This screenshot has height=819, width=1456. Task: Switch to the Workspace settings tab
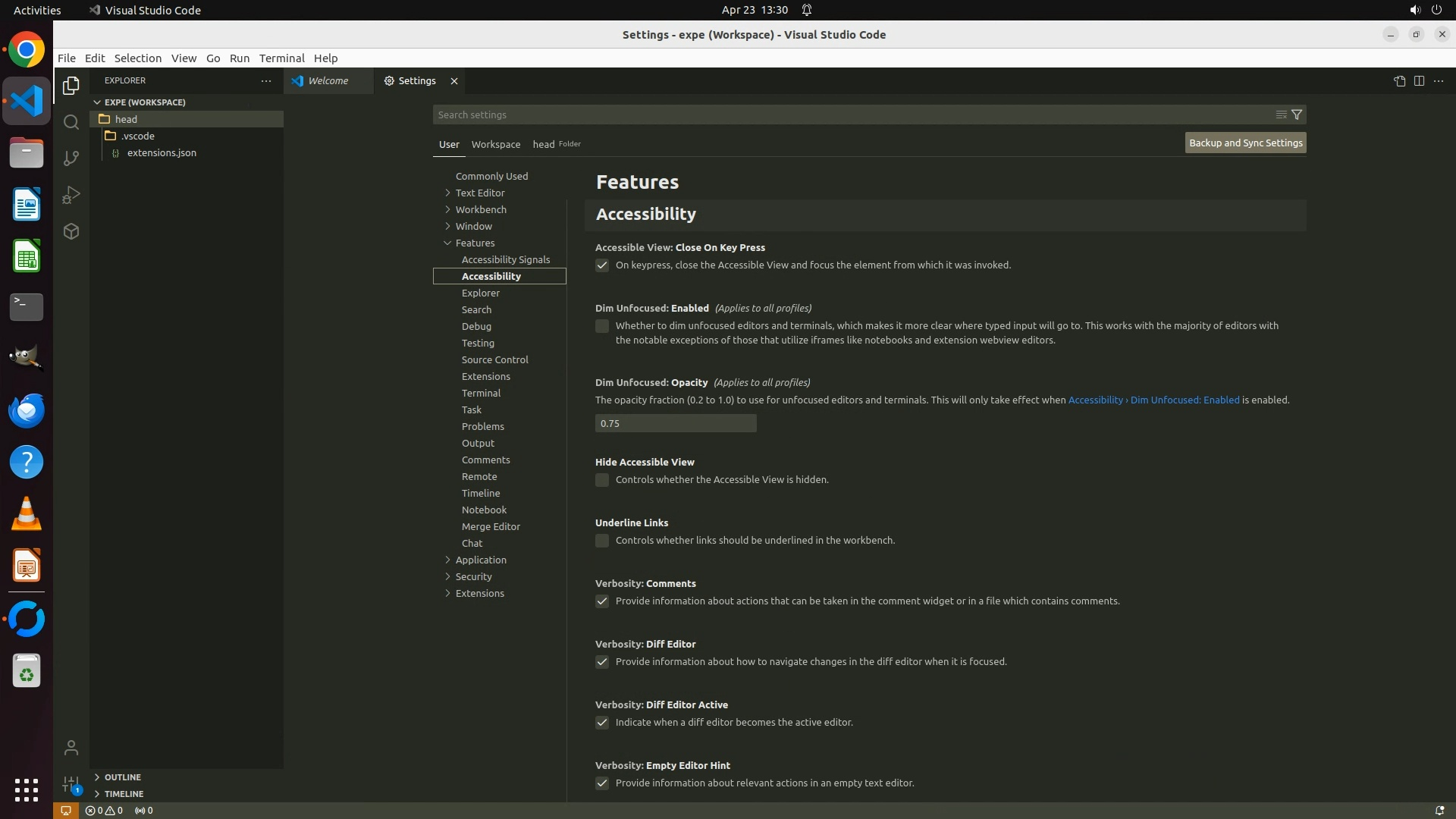[x=495, y=144]
